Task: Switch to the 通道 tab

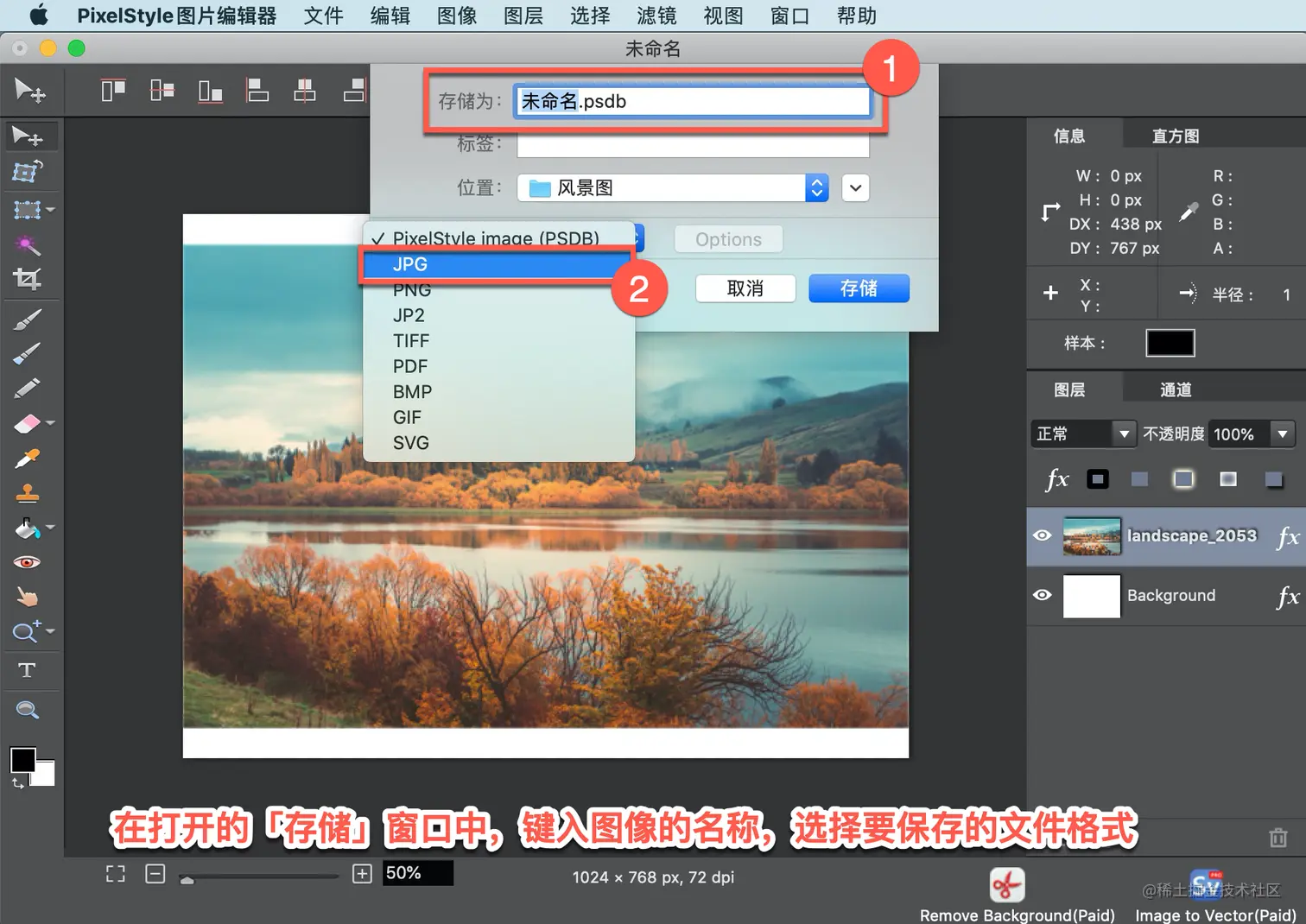Action: coord(1175,389)
